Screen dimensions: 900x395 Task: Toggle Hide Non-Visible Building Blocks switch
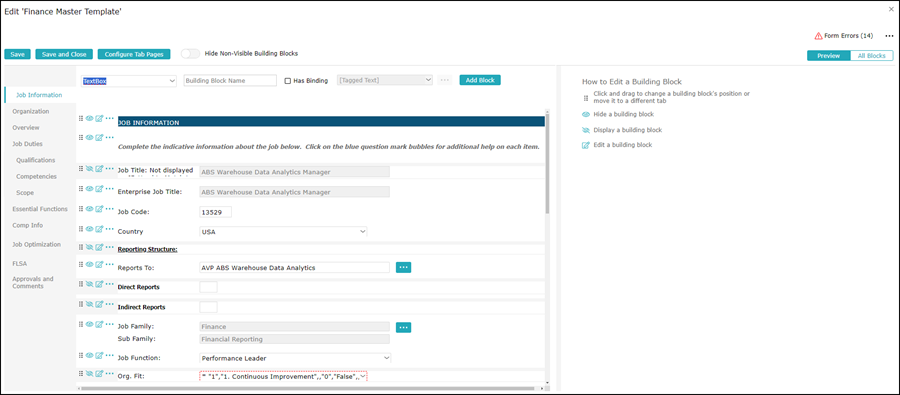click(190, 53)
